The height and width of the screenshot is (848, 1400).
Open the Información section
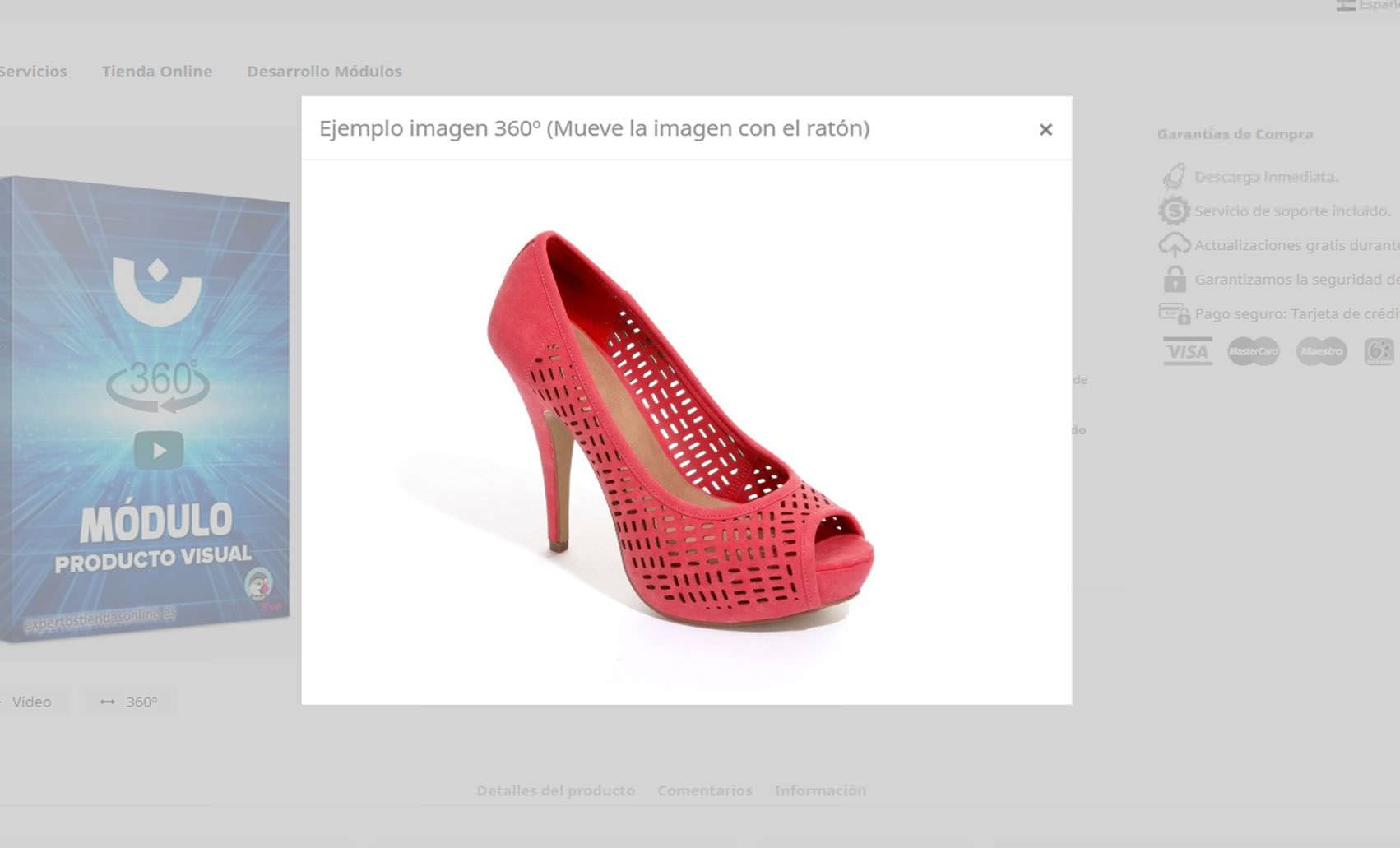click(820, 790)
